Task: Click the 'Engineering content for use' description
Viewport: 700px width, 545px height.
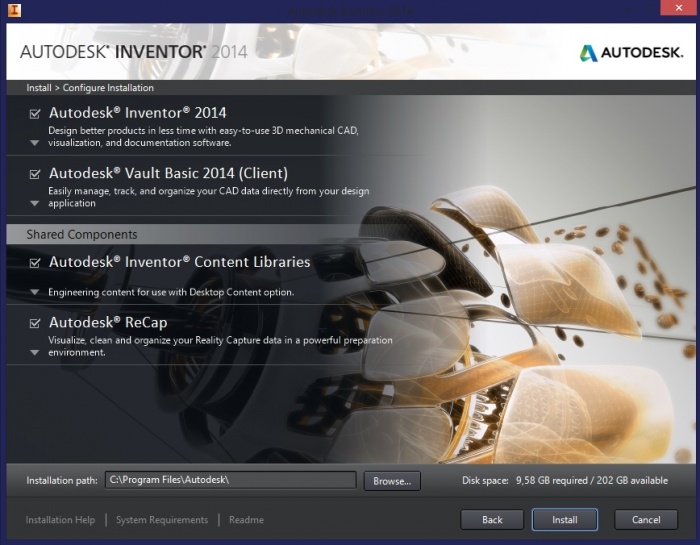Action: point(171,292)
